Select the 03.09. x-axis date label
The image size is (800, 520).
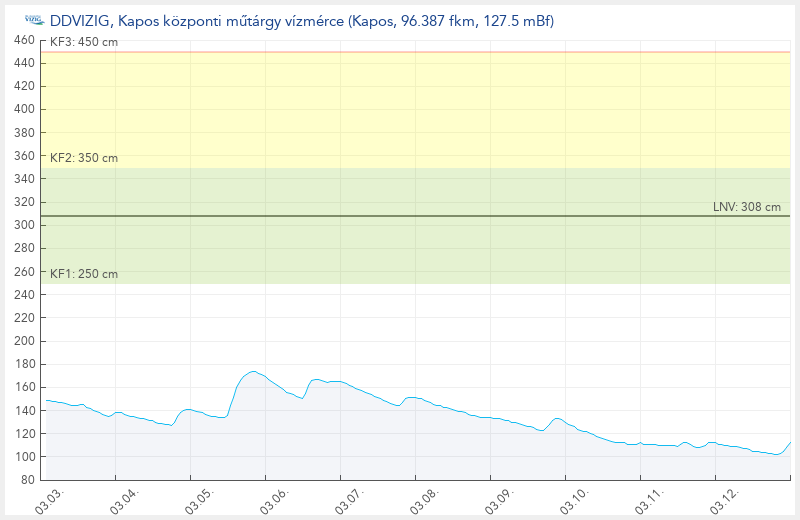(496, 498)
